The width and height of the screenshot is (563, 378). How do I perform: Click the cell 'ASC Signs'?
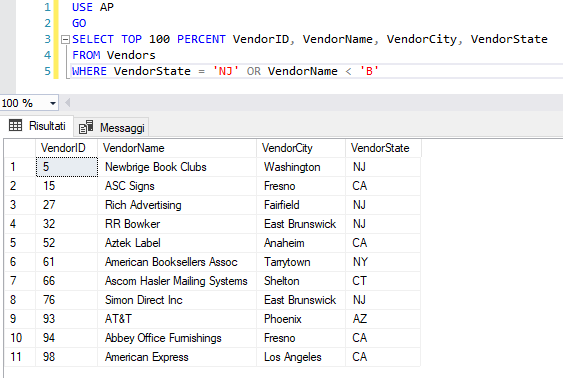(x=177, y=186)
